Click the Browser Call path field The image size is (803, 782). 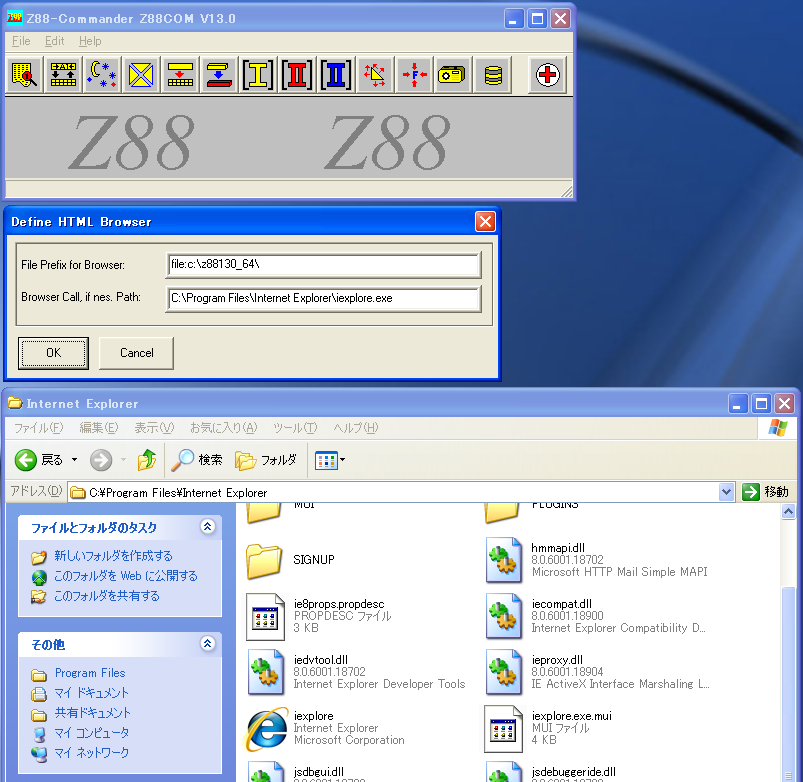323,298
